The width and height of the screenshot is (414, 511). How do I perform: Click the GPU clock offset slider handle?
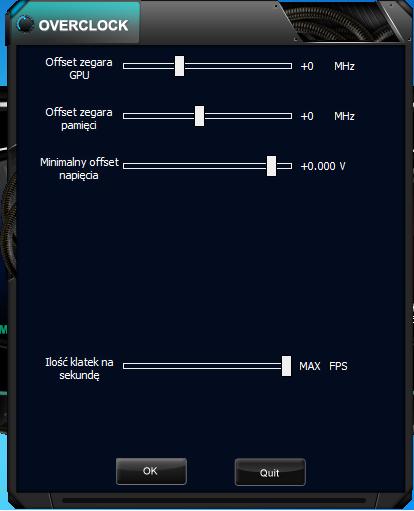pos(179,66)
